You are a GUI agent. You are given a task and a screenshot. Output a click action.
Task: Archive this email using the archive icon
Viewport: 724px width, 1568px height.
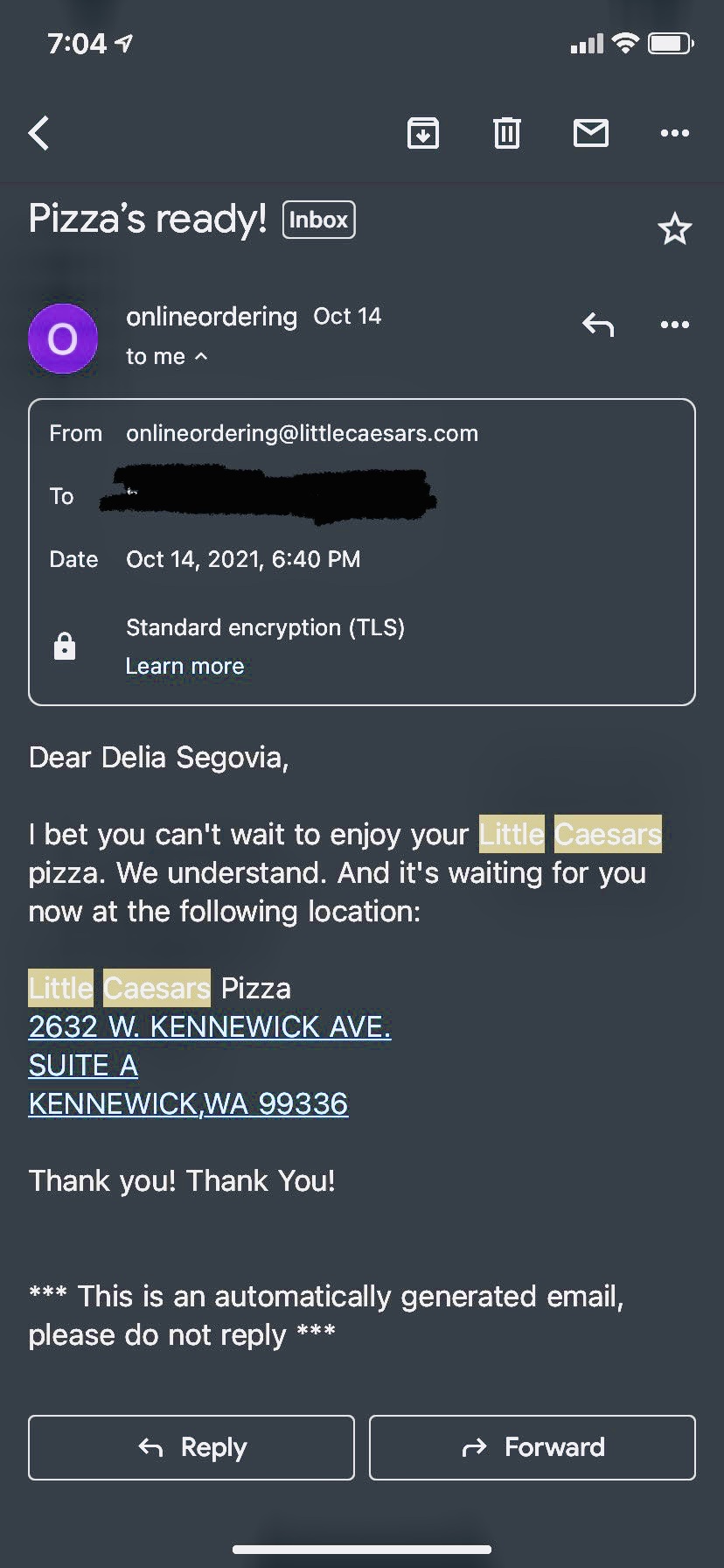[423, 133]
